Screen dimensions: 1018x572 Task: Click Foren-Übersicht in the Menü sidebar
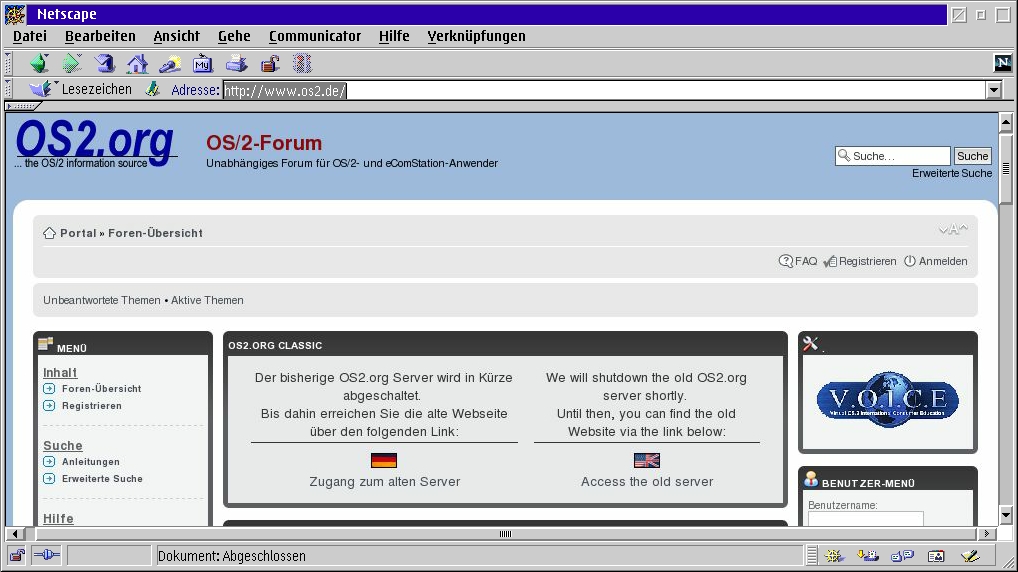[x=101, y=389]
